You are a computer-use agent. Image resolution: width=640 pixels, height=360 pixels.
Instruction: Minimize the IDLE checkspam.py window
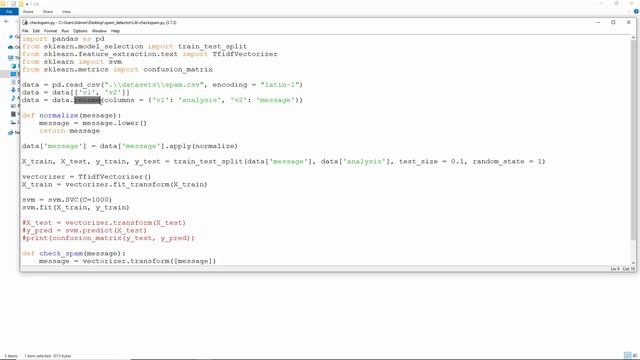pos(598,22)
